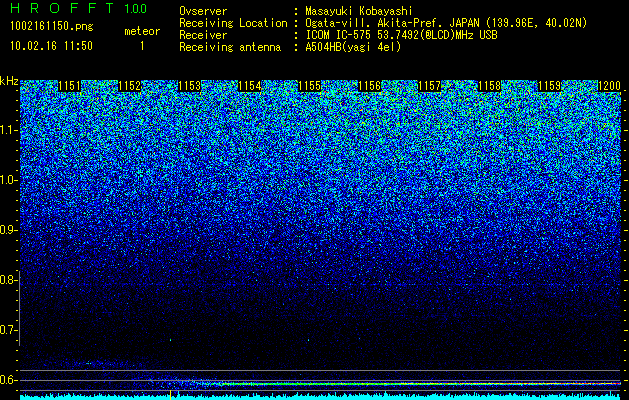Screen dimensions: 629x400
Task: Click the kHz unit label
Action: [9, 81]
